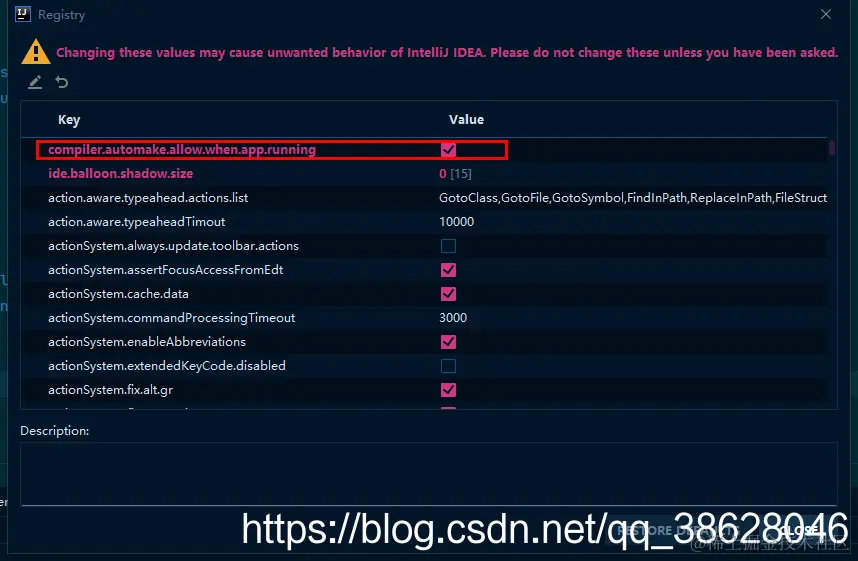The image size is (858, 561).
Task: Toggle actionSystem.fix.alt.gr checkbox
Action: tap(448, 390)
